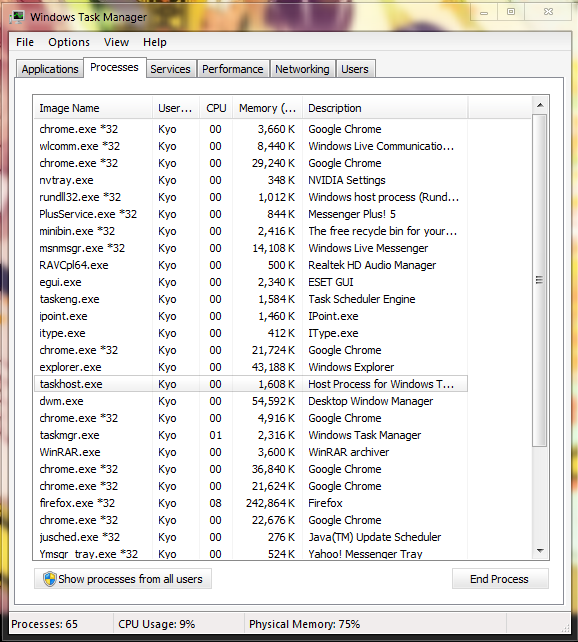The image size is (578, 642).
Task: Click the shield icon on Show processes button
Action: point(50,579)
